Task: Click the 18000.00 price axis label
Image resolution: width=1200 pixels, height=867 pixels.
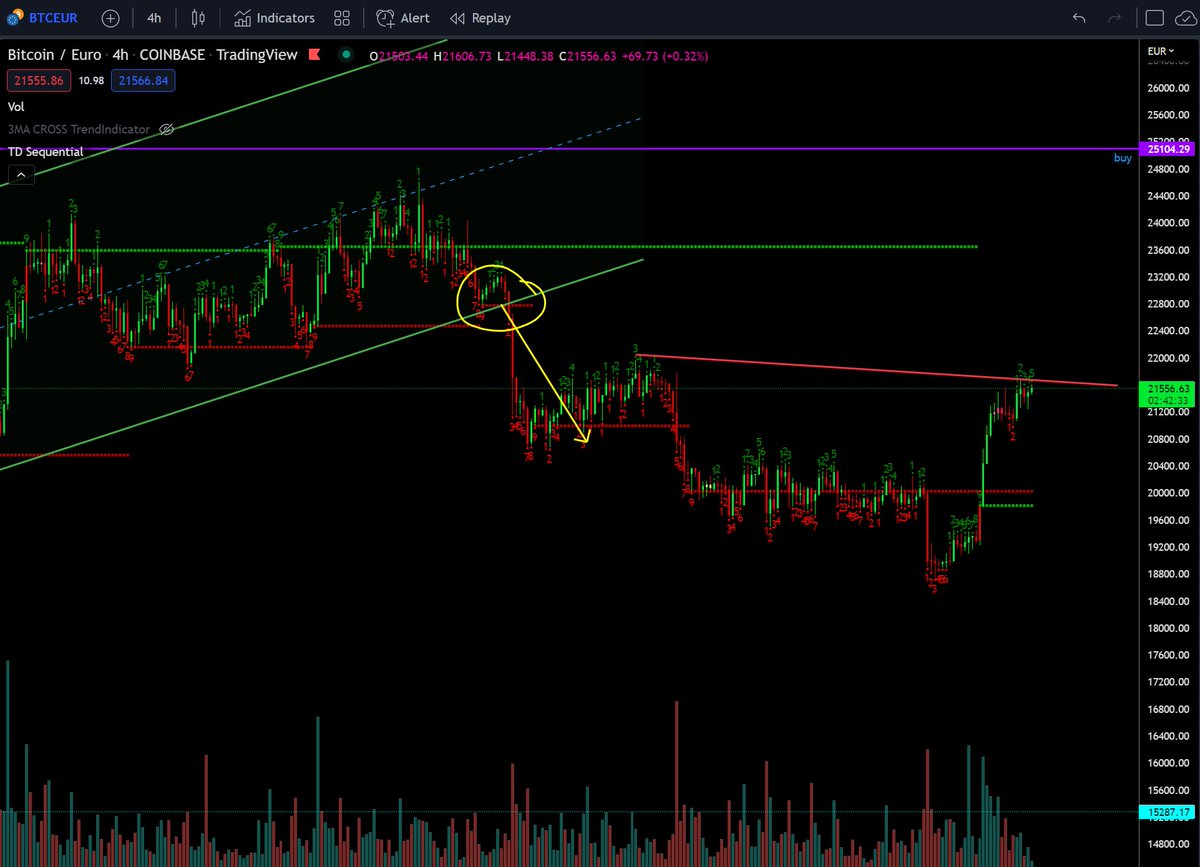Action: point(1168,628)
